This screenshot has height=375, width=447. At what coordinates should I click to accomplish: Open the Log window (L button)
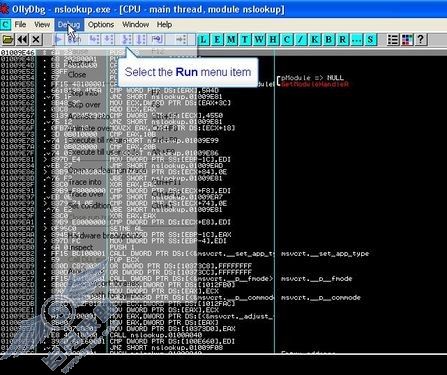203,40
